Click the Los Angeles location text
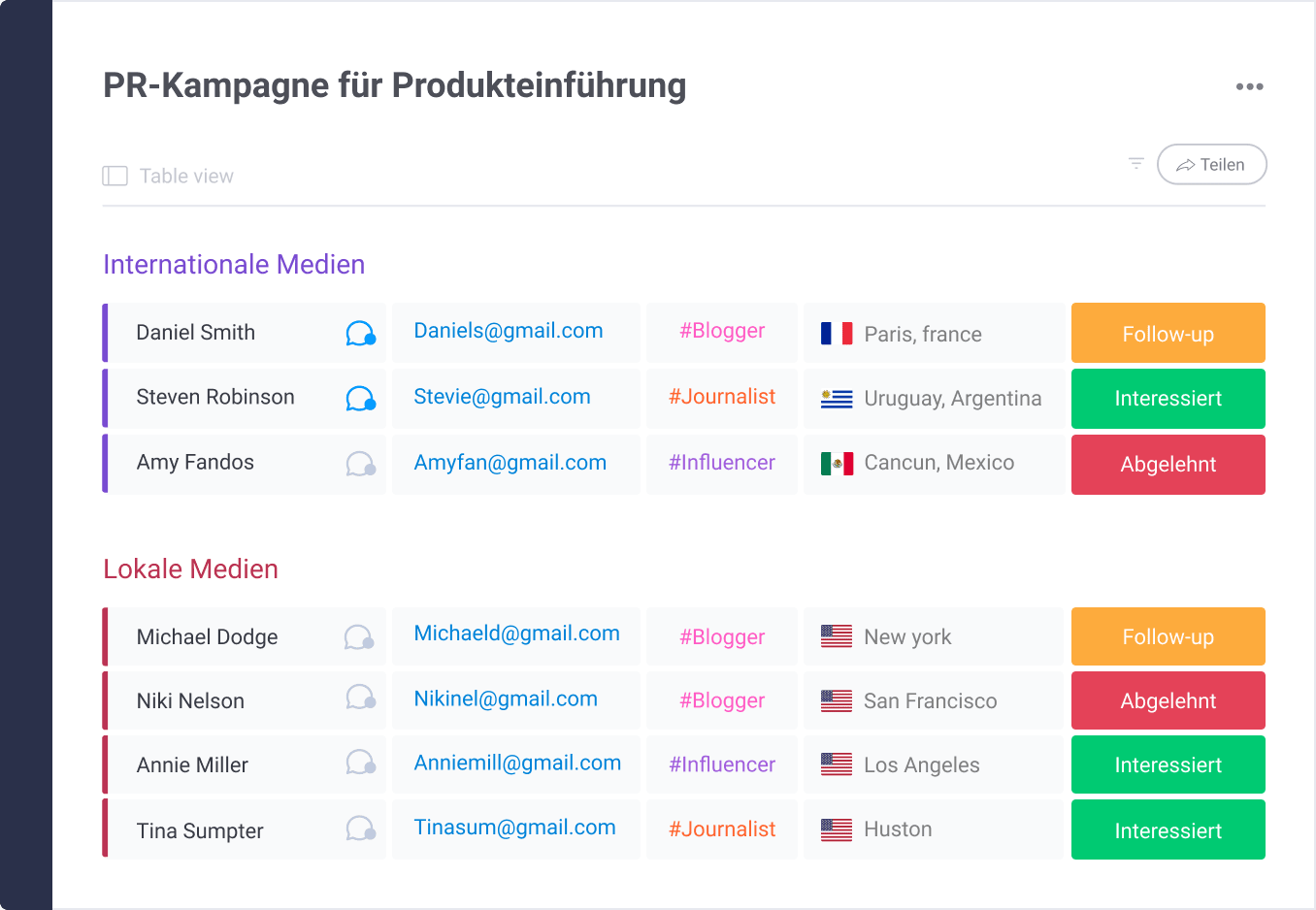Screen dimensions: 1316x910 pyautogui.click(x=922, y=765)
